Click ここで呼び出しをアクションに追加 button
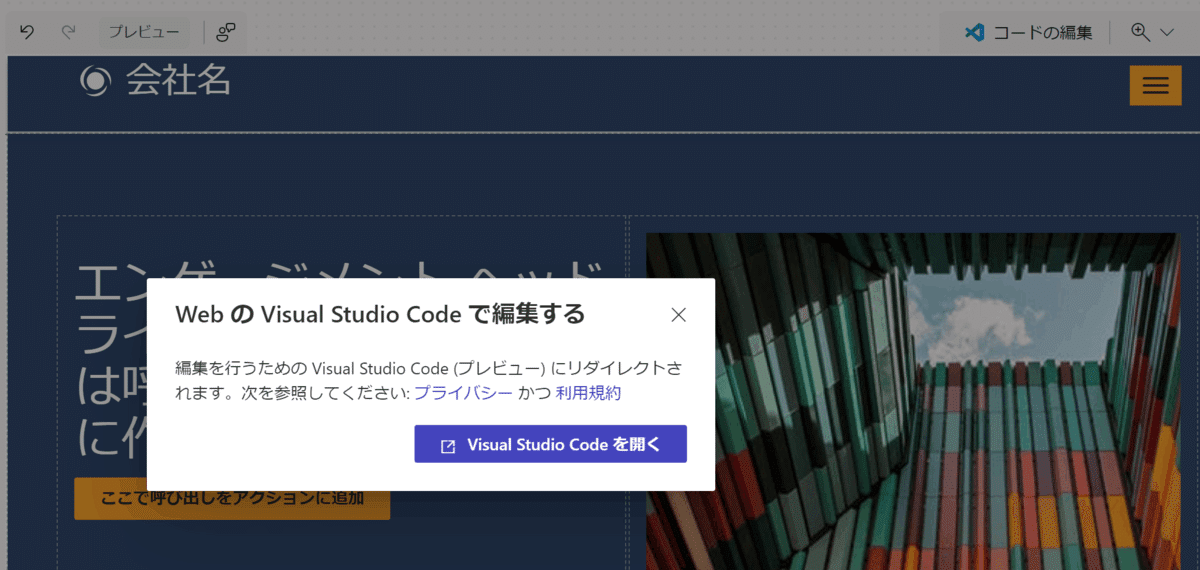Screen dimensions: 1200x570 point(232,498)
